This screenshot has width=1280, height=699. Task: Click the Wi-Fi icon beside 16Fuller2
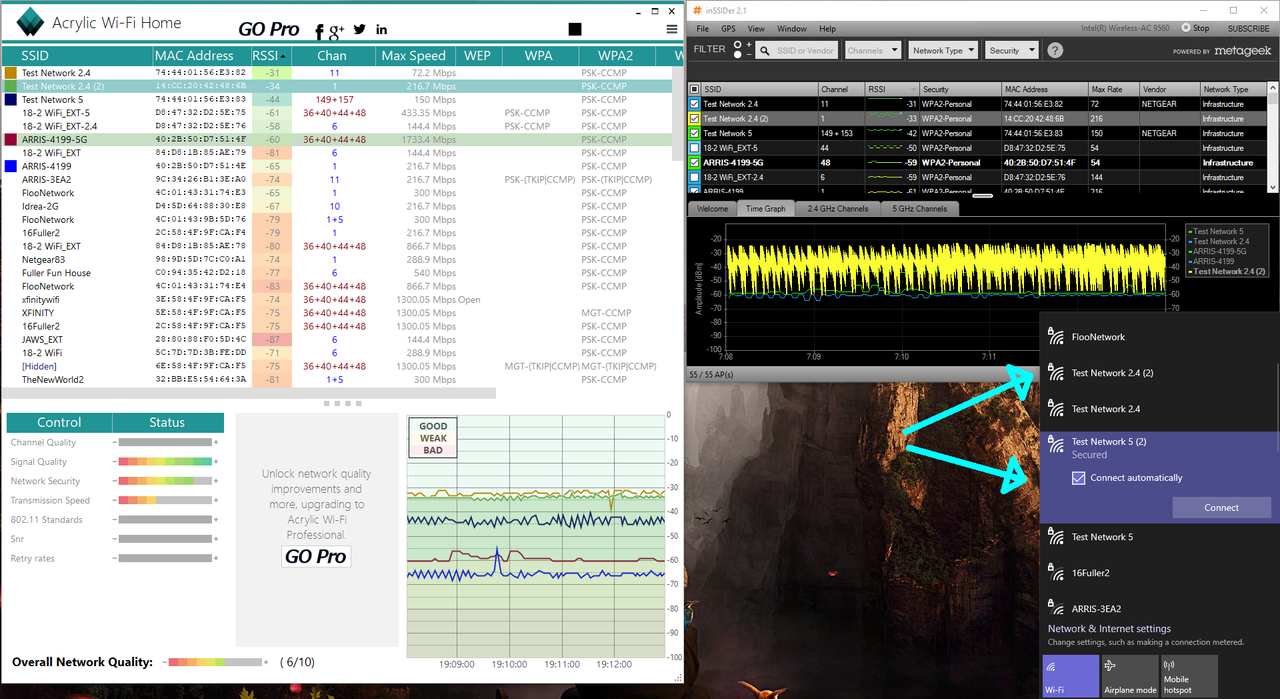point(1055,573)
